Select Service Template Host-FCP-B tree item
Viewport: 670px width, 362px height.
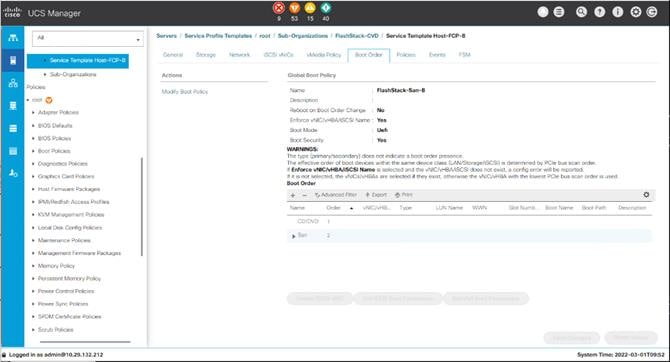[78, 61]
